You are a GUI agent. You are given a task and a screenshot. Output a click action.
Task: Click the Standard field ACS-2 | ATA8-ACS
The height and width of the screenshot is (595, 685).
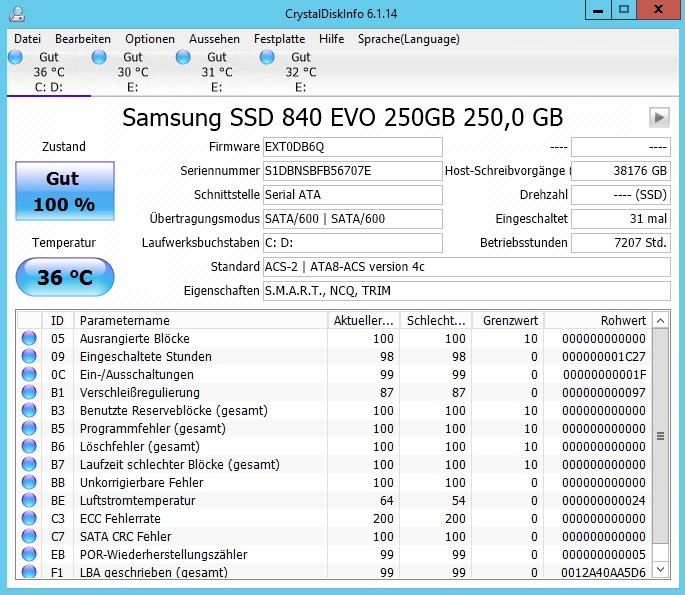467,267
